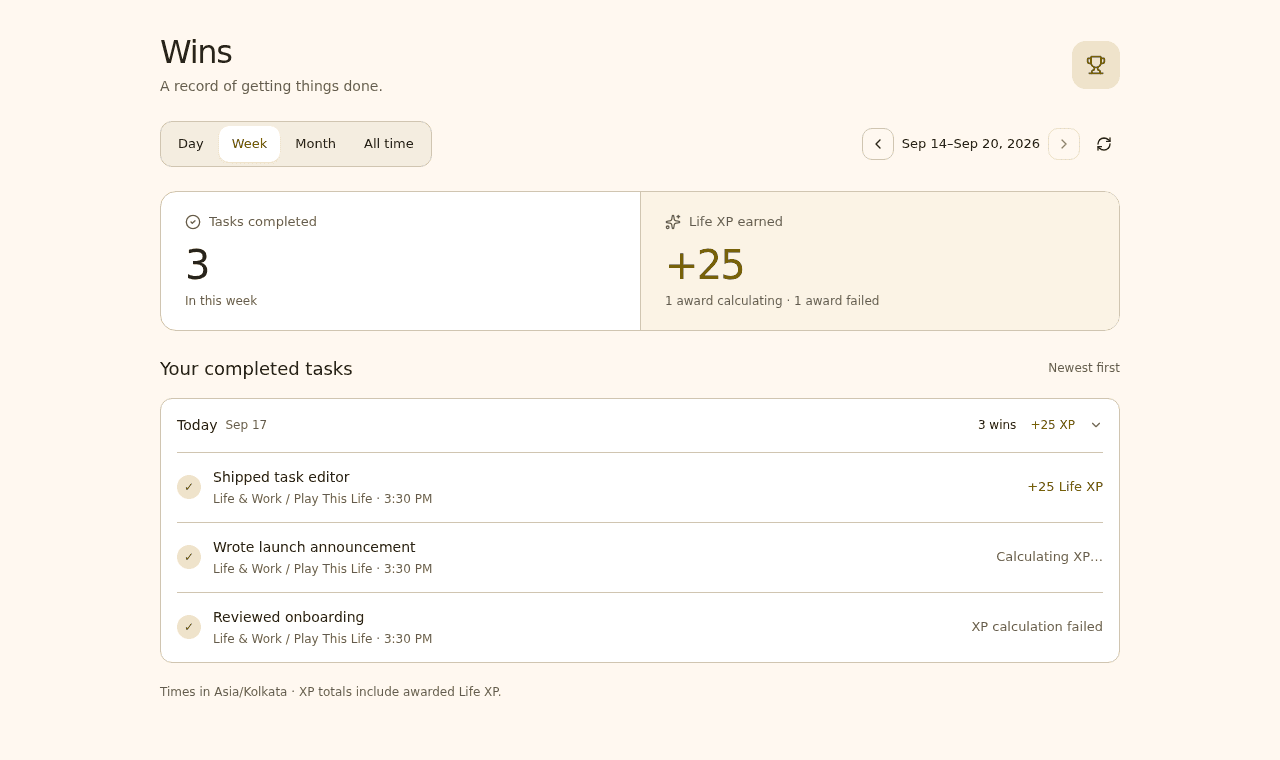Open the Wrote launch announcement task
1280x760 pixels.
640,557
